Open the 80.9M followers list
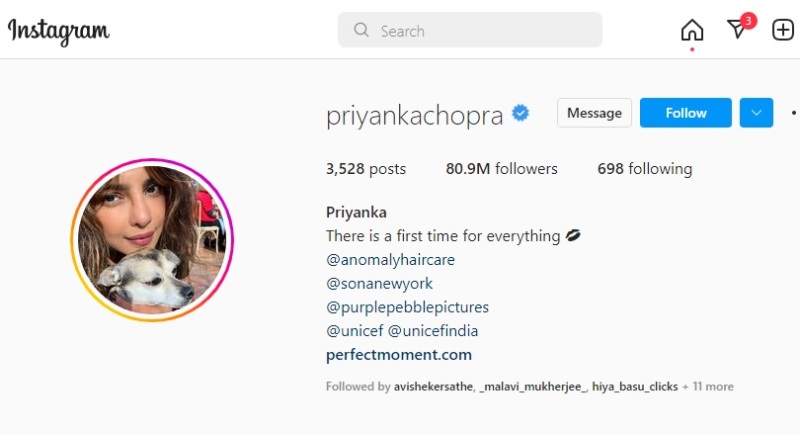Image resolution: width=800 pixels, height=434 pixels. (502, 169)
